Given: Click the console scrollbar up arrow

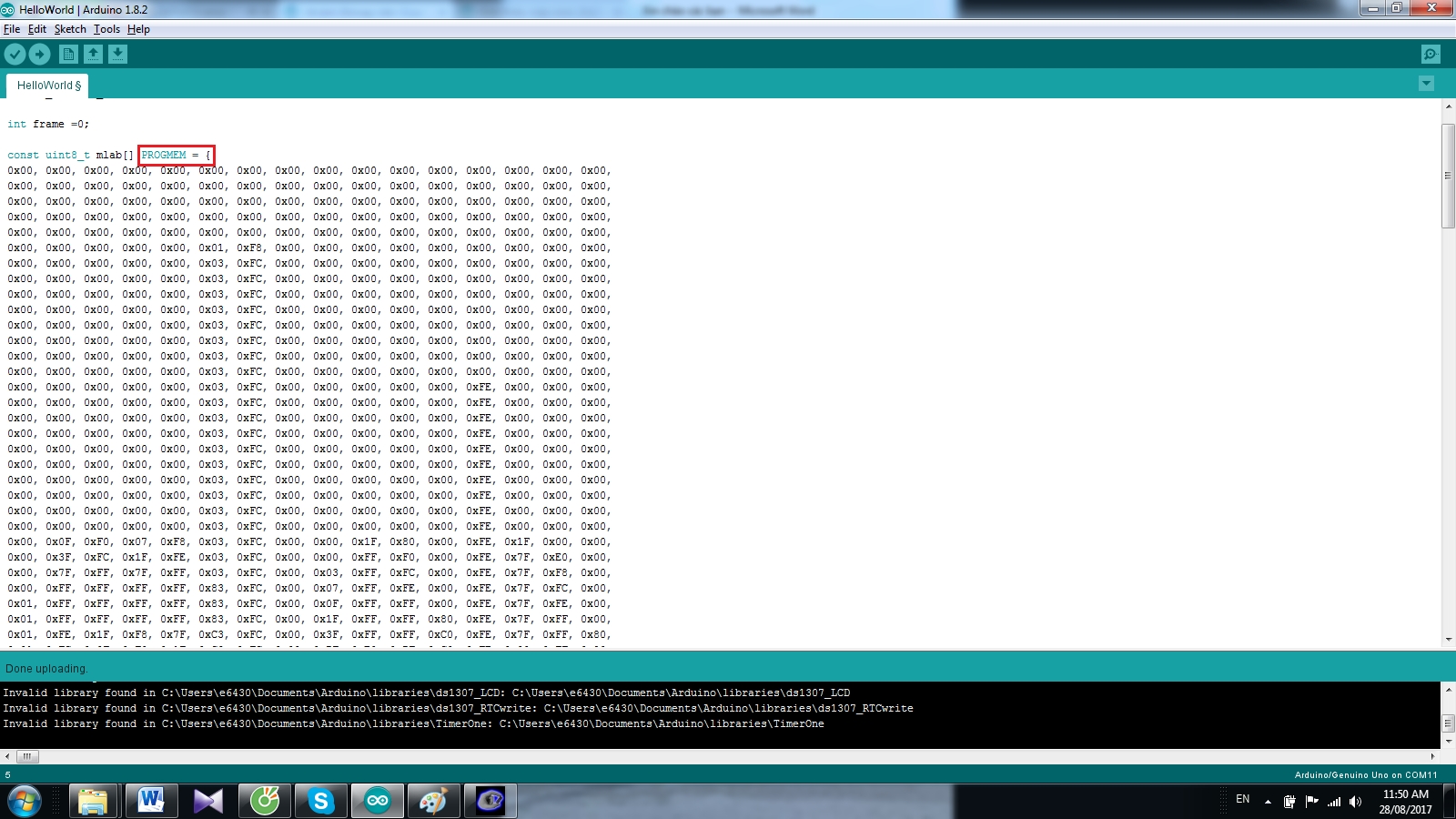Looking at the screenshot, I should (x=1448, y=689).
